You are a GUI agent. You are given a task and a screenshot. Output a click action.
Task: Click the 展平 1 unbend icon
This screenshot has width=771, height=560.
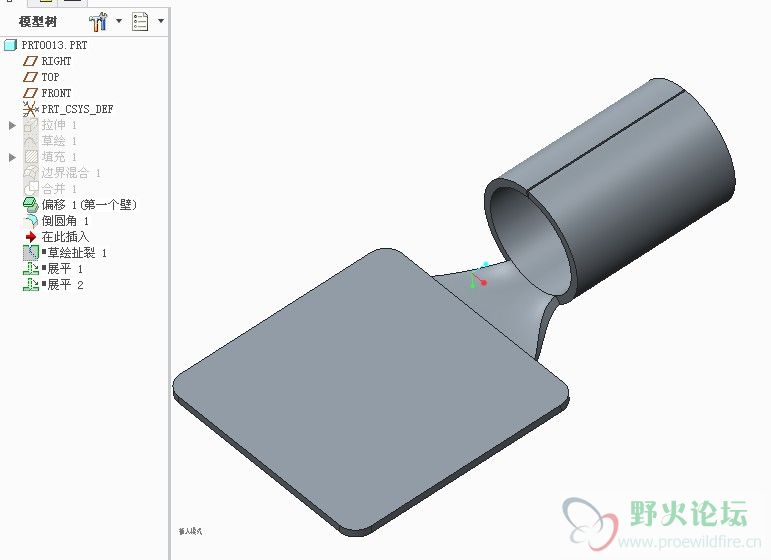click(30, 269)
